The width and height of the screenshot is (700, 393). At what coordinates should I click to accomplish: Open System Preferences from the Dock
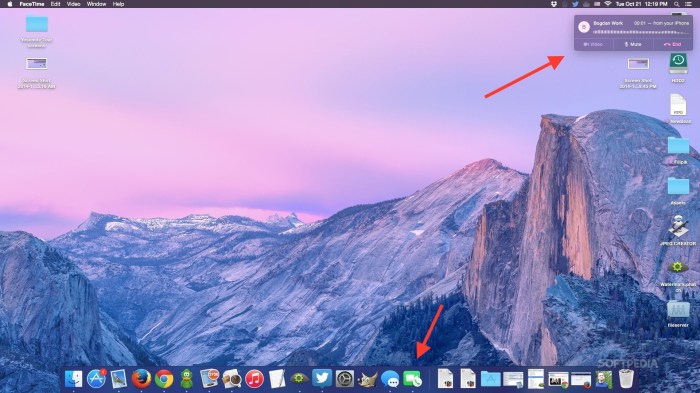(x=345, y=379)
